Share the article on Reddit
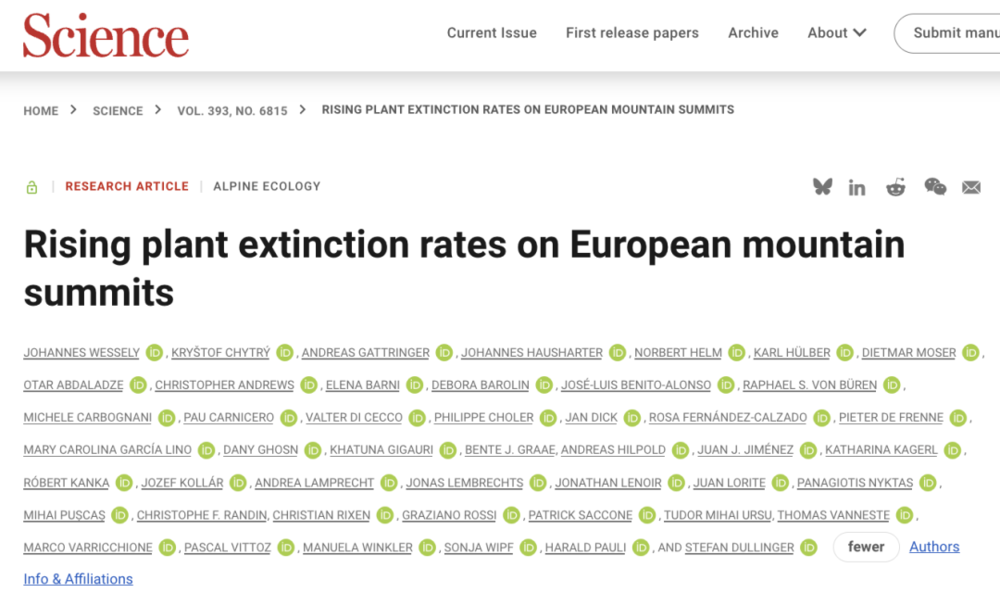The height and width of the screenshot is (605, 1000). [895, 187]
